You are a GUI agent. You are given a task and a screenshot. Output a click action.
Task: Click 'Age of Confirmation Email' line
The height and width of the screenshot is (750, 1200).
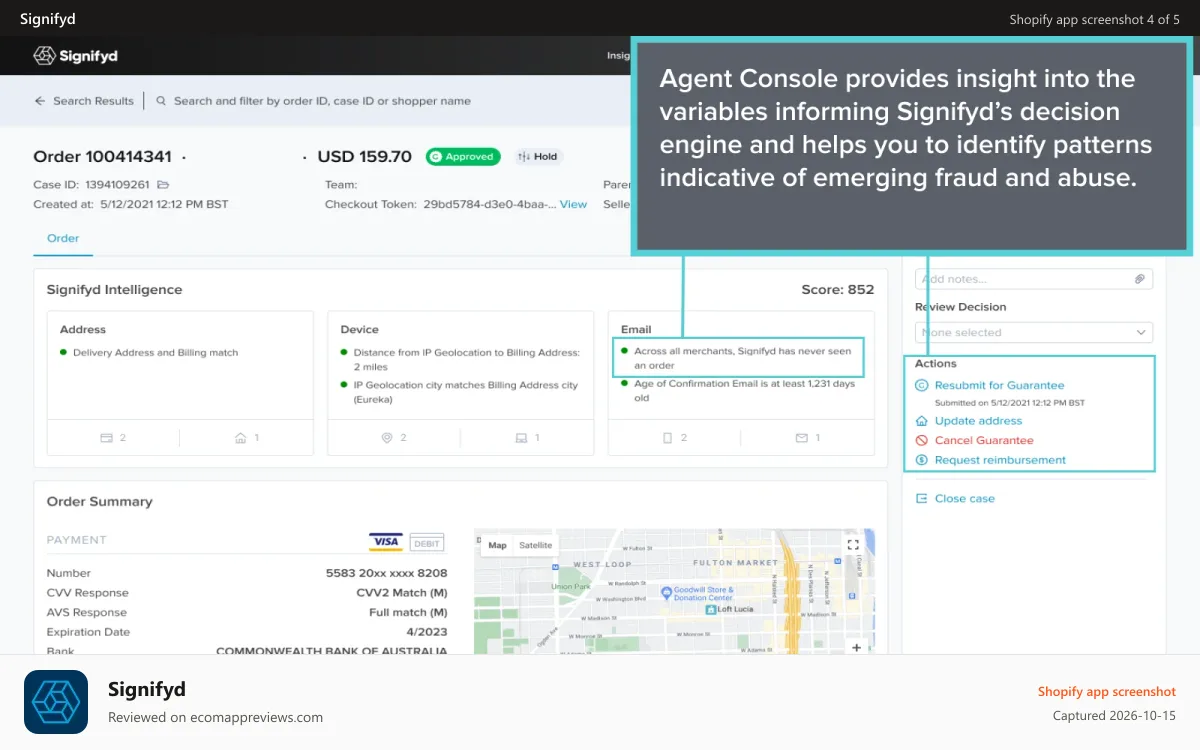744,391
